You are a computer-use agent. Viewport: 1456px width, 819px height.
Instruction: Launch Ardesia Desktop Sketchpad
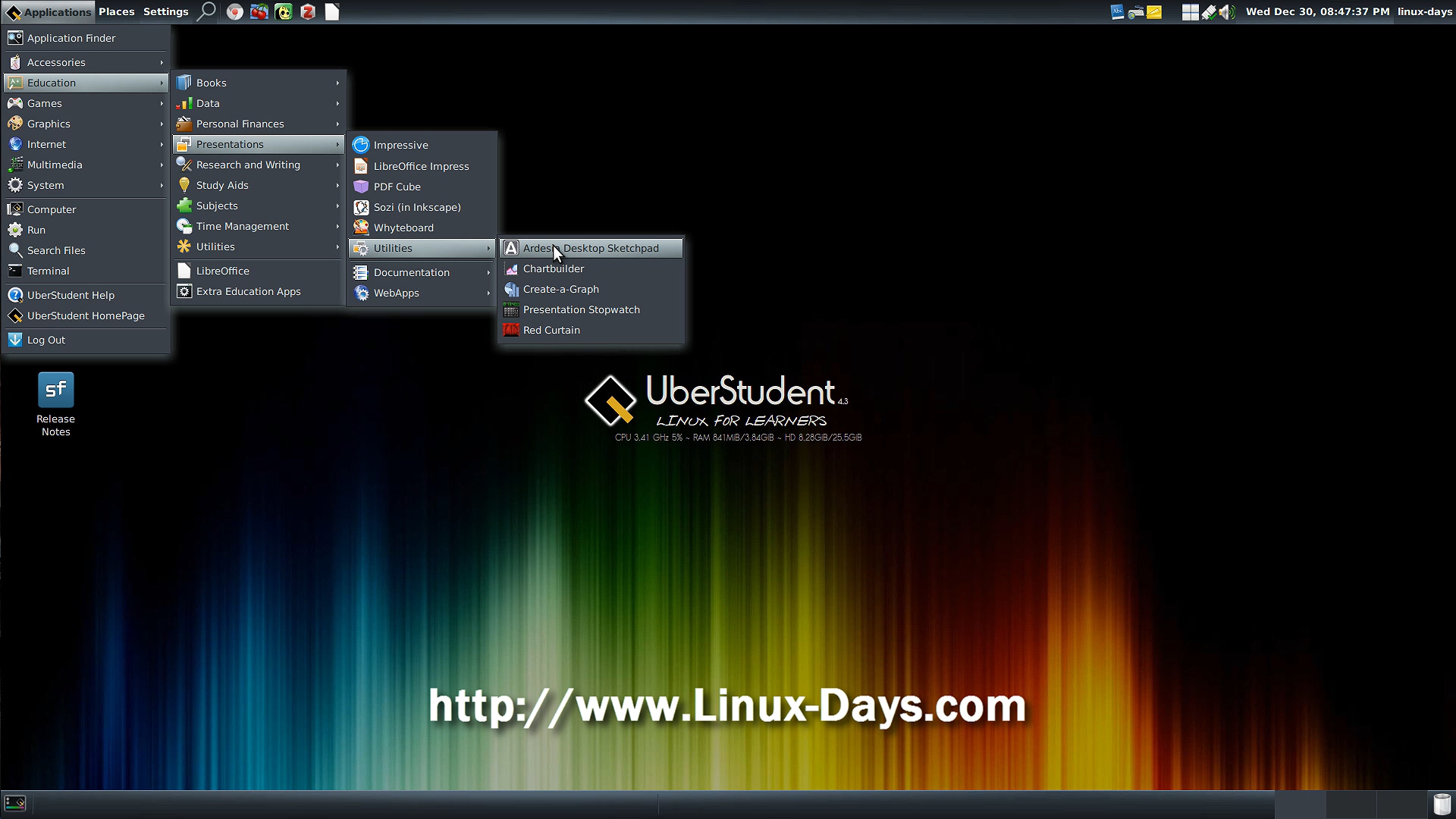click(x=591, y=248)
